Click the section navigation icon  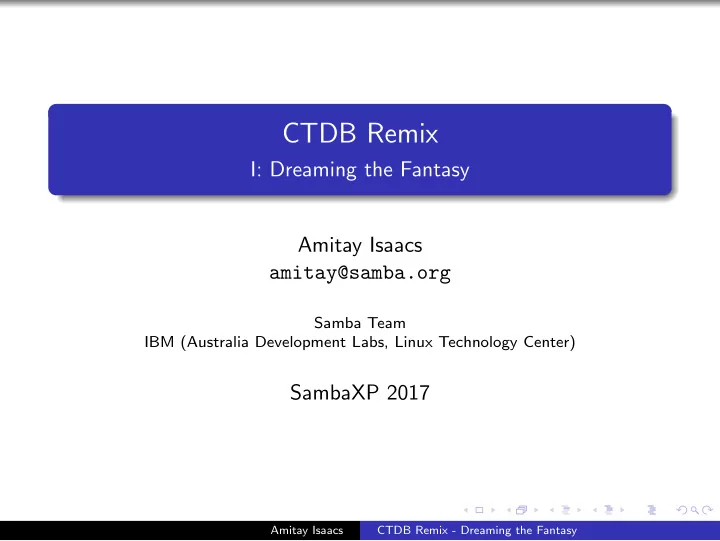(x=609, y=510)
